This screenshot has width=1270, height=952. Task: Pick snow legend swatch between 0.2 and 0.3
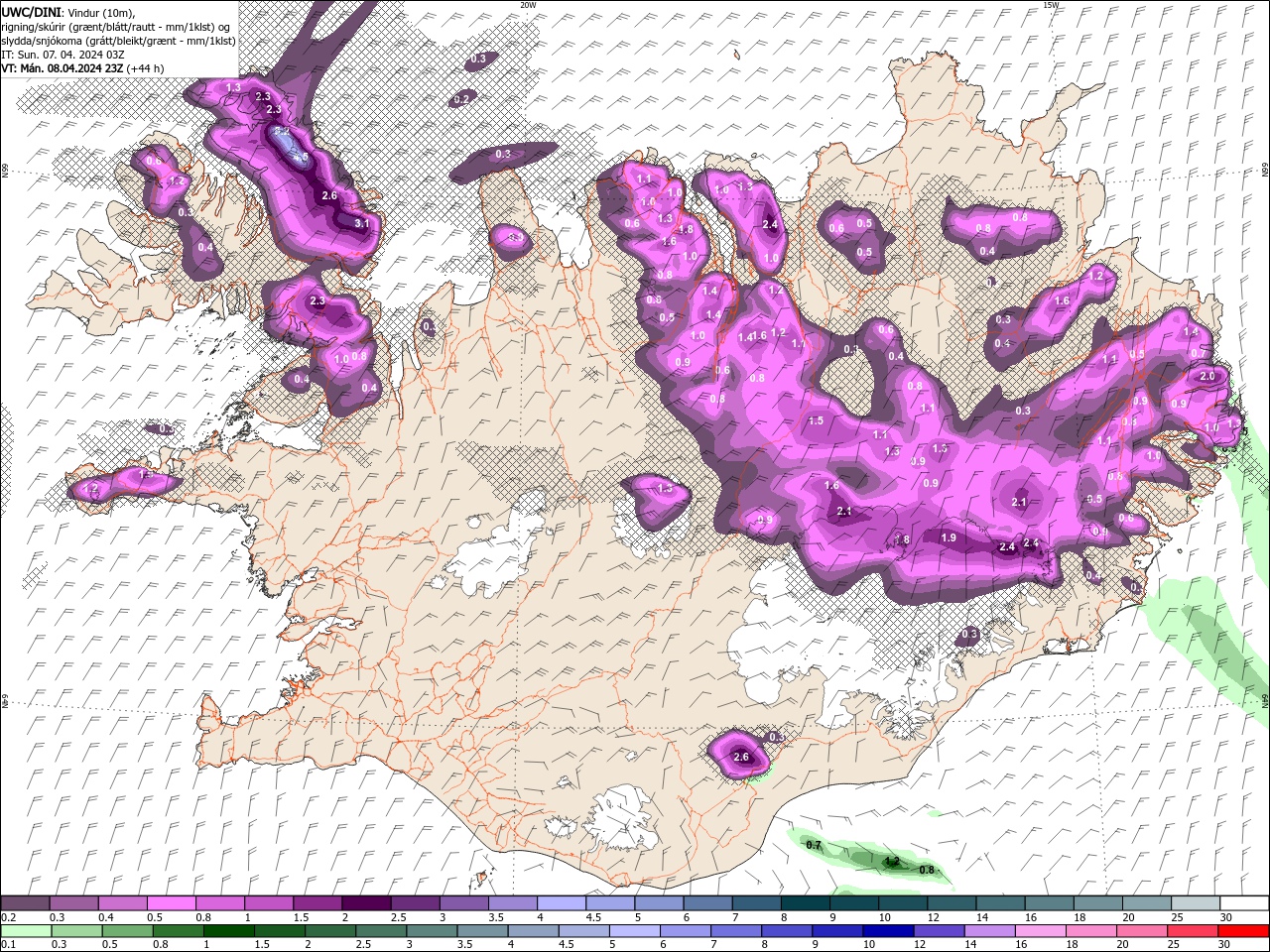point(26,903)
